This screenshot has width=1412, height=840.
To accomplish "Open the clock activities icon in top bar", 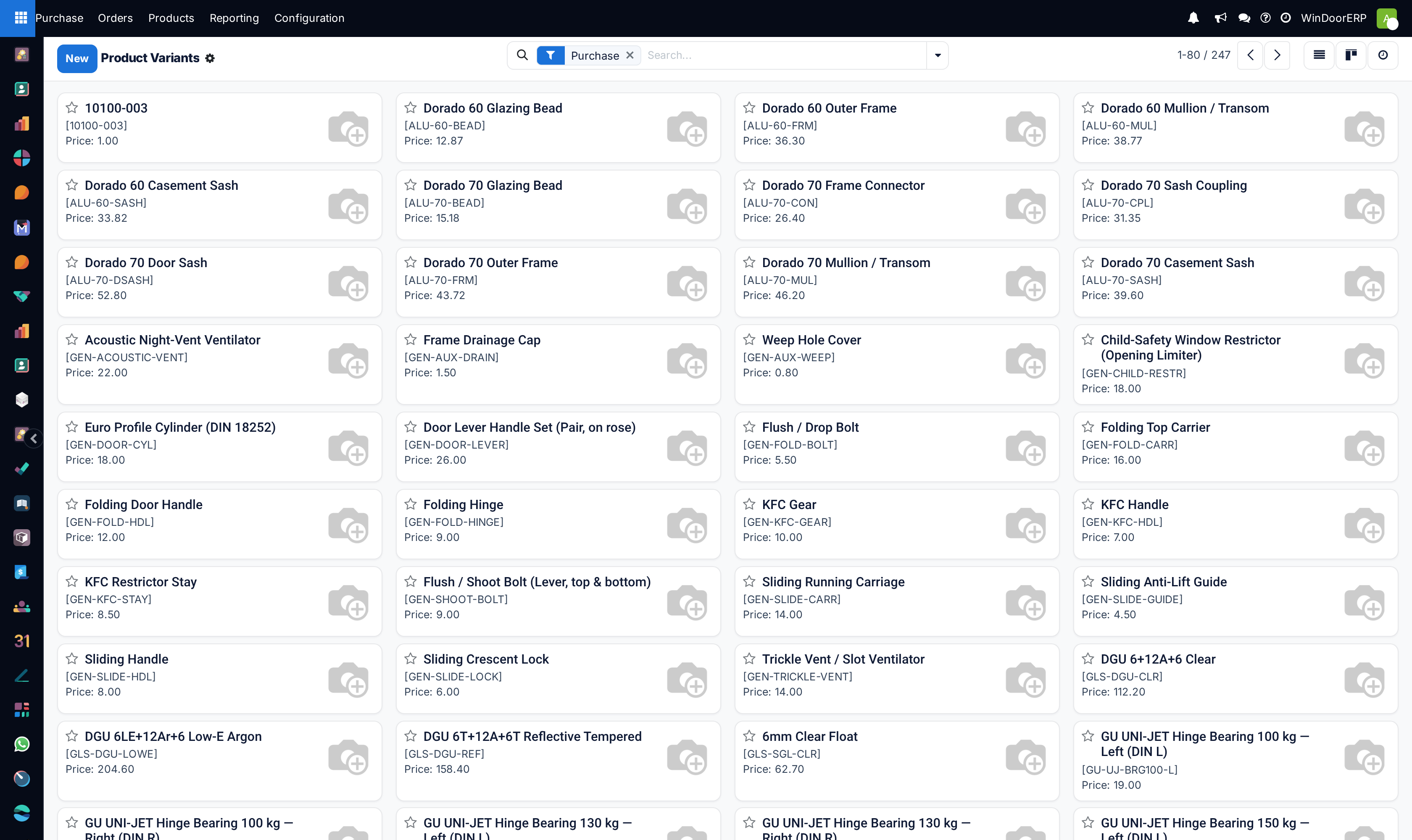I will pyautogui.click(x=1286, y=18).
